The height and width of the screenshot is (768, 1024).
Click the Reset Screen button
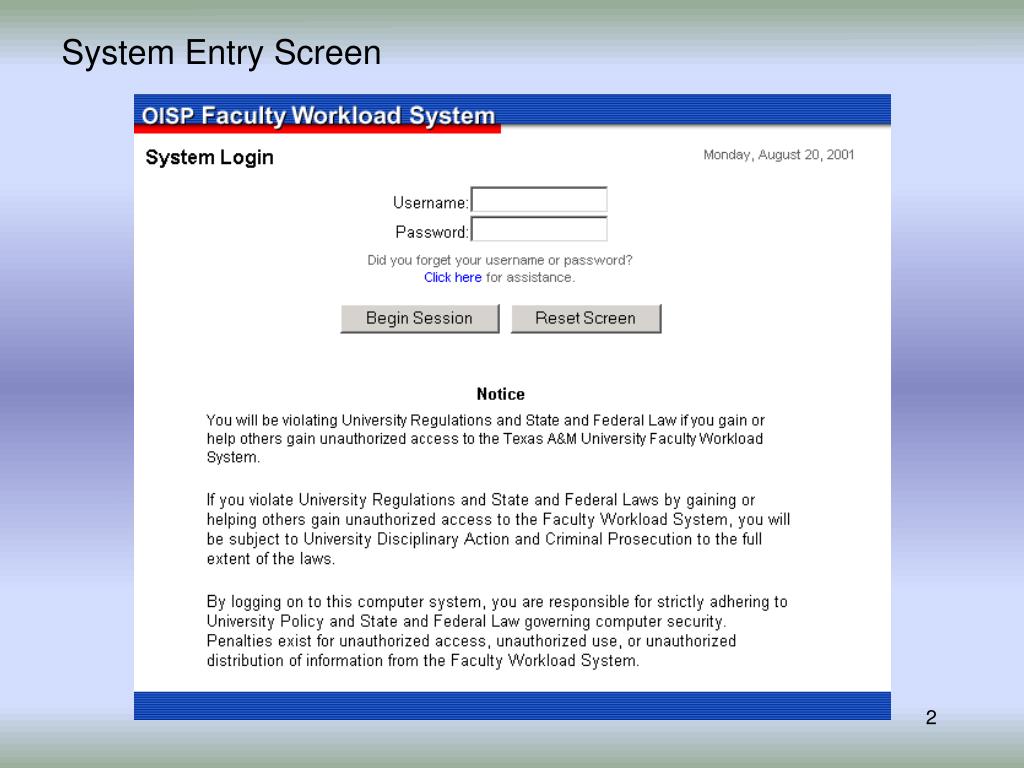586,319
